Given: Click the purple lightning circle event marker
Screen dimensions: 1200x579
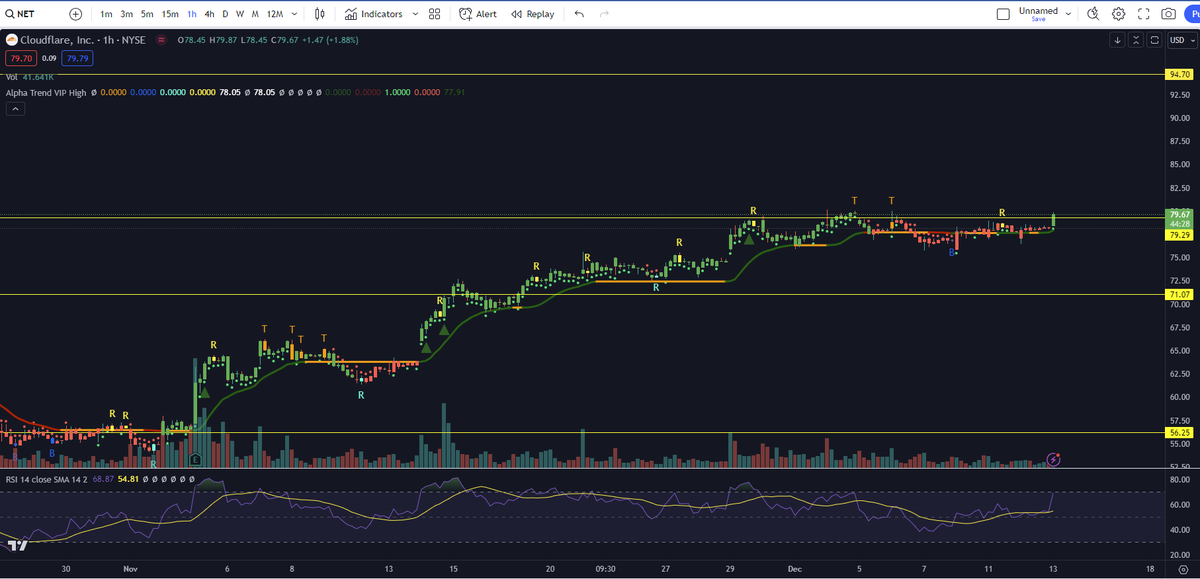Looking at the screenshot, I should pyautogui.click(x=1053, y=459).
